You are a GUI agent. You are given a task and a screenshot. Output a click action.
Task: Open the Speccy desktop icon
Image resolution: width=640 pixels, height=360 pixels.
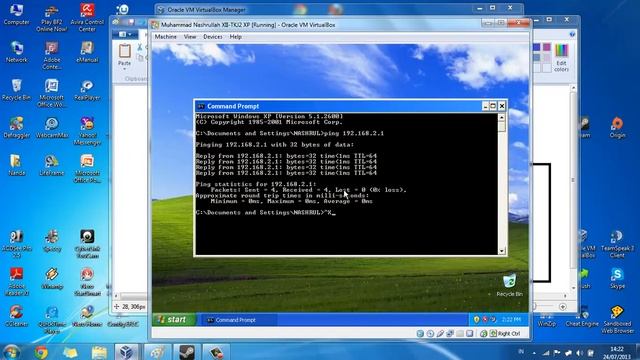tap(52, 240)
